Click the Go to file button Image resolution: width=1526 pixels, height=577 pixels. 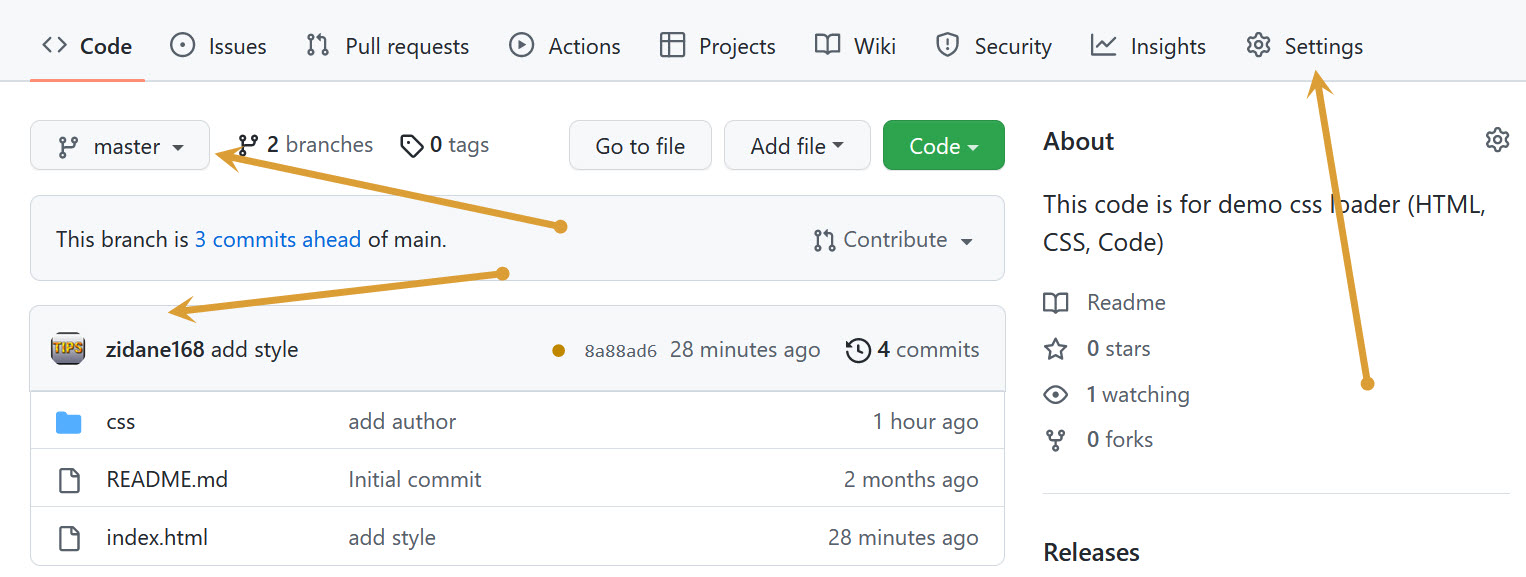click(x=640, y=146)
